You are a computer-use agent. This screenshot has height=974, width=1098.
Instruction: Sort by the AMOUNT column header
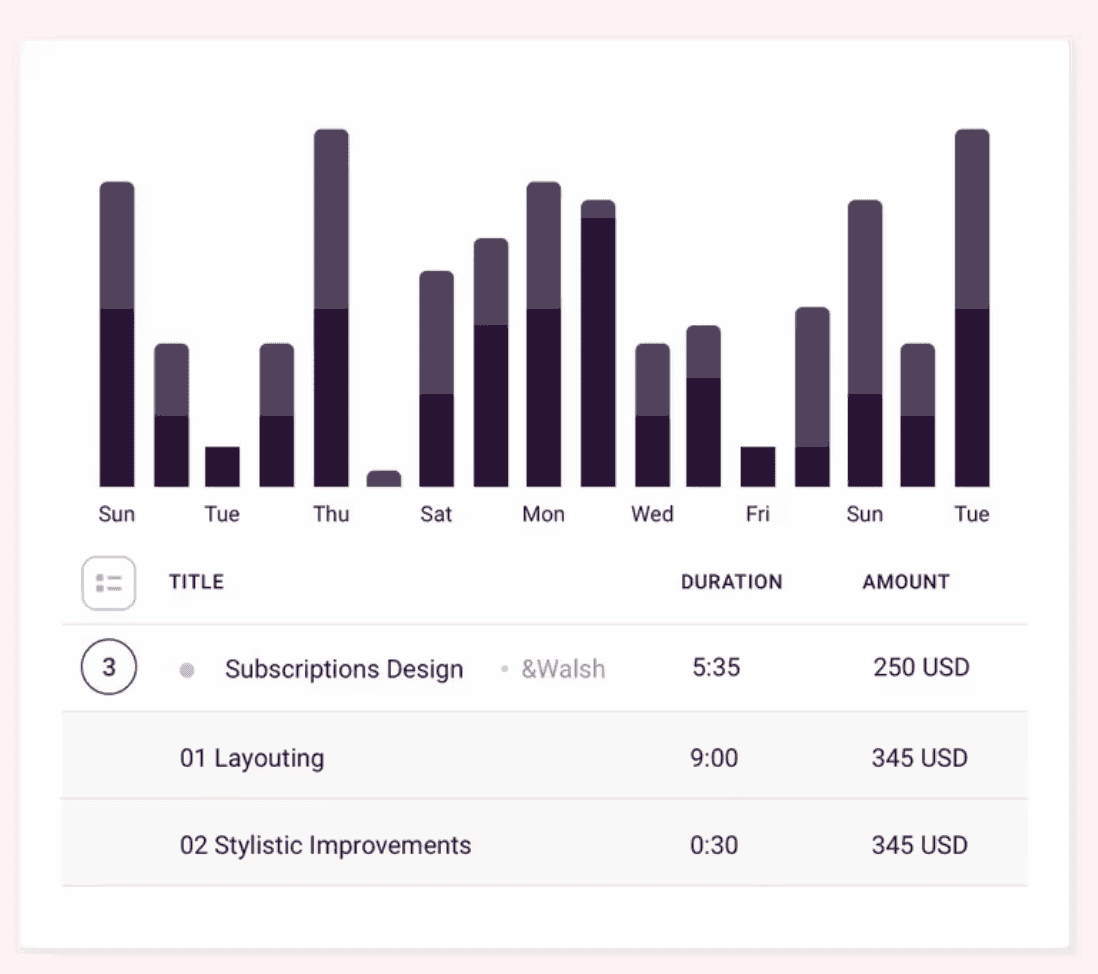click(x=906, y=582)
